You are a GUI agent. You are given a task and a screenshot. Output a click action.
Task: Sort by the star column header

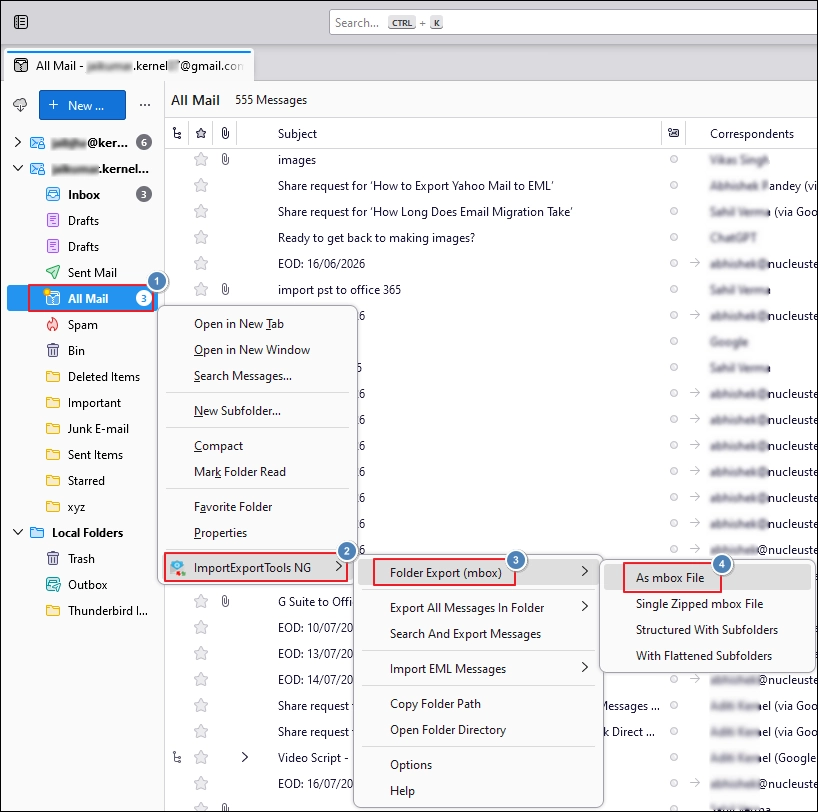pos(201,134)
